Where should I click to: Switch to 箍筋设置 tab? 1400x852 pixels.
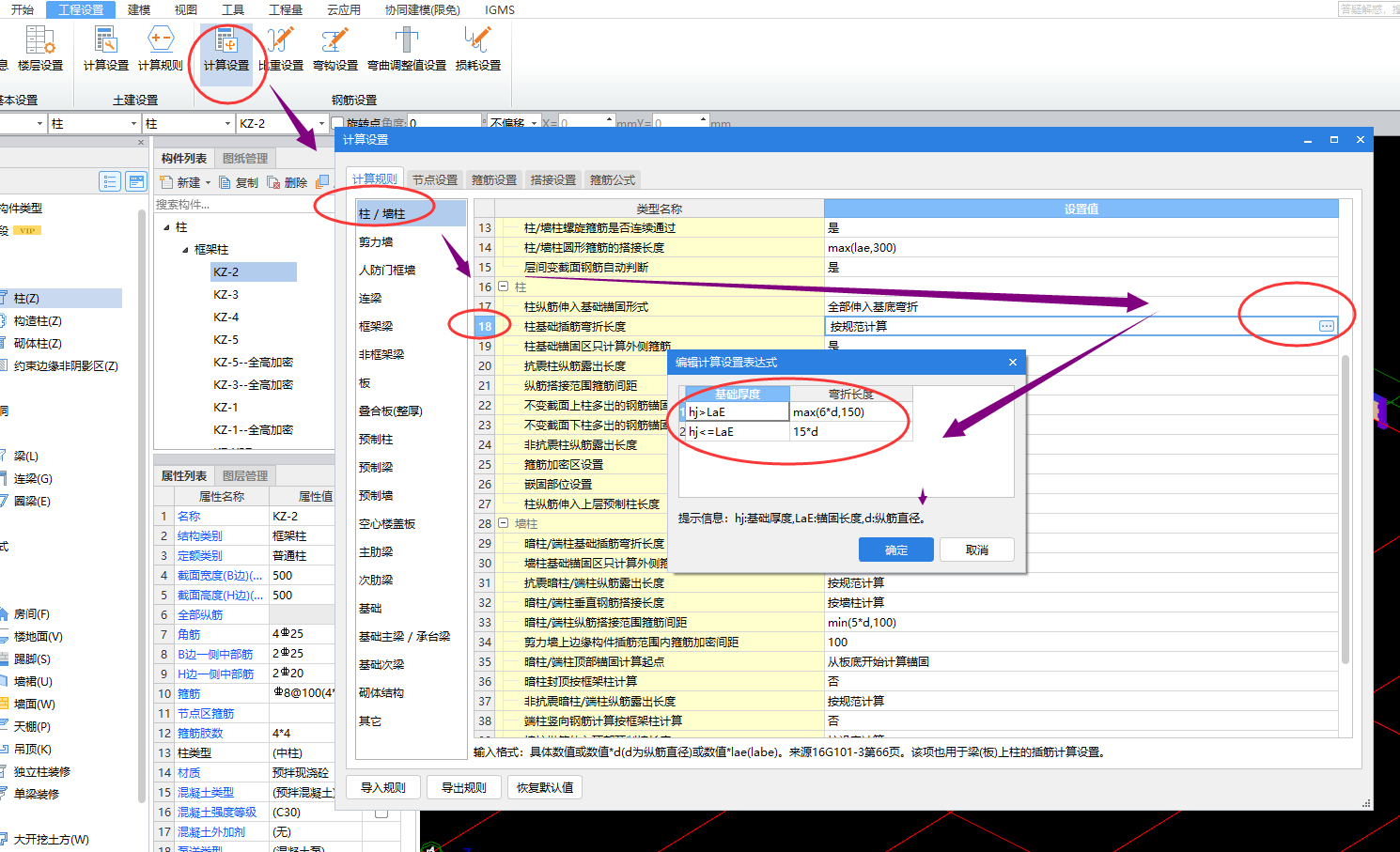pos(494,179)
